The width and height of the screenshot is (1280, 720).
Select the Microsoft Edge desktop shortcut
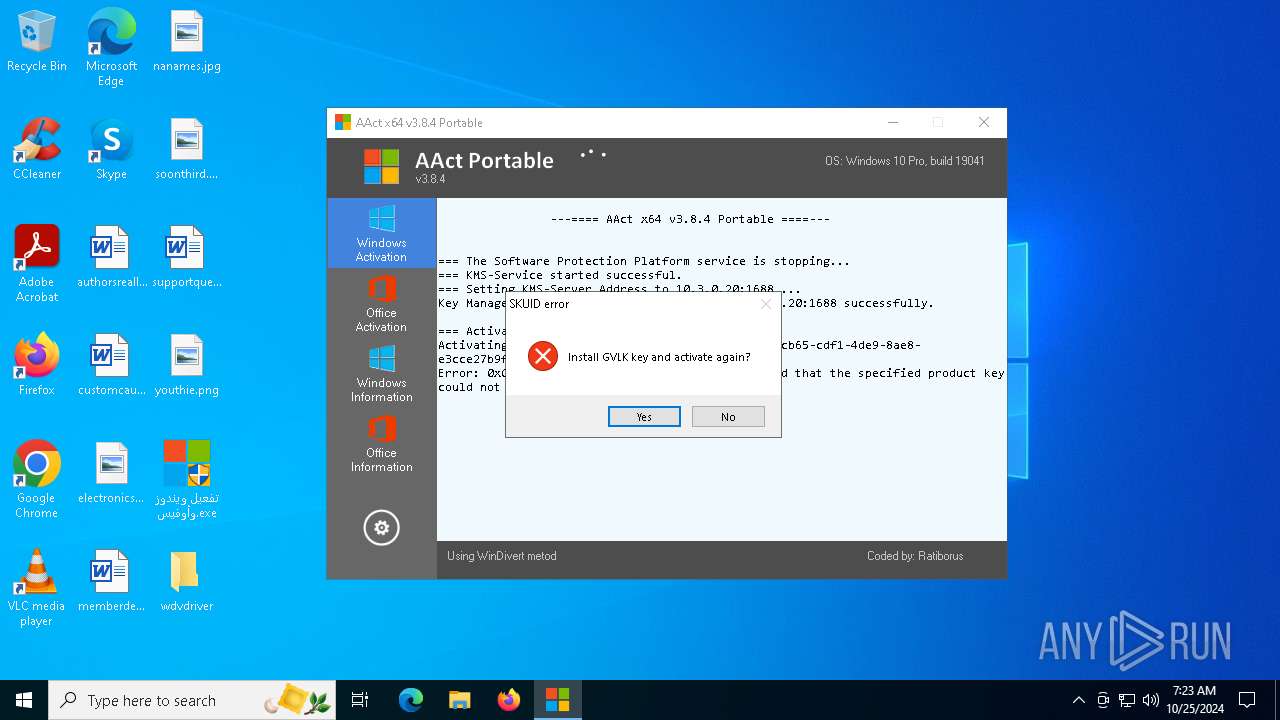pyautogui.click(x=111, y=48)
